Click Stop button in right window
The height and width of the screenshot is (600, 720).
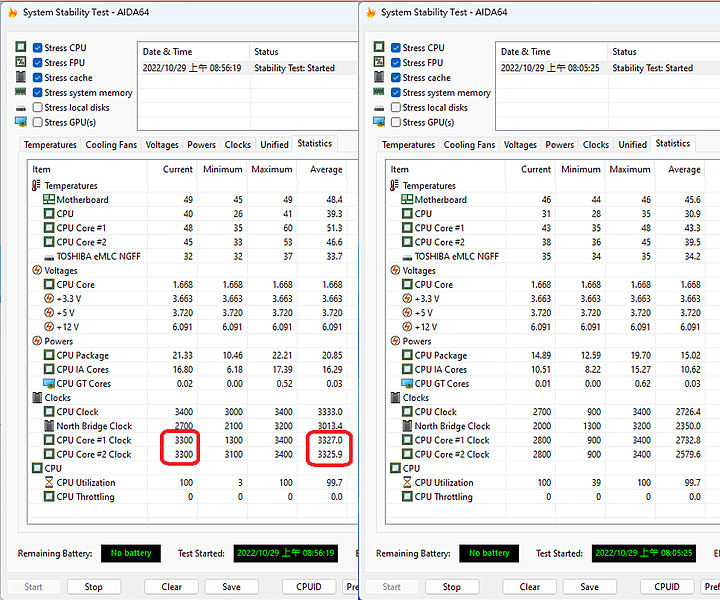[x=452, y=587]
